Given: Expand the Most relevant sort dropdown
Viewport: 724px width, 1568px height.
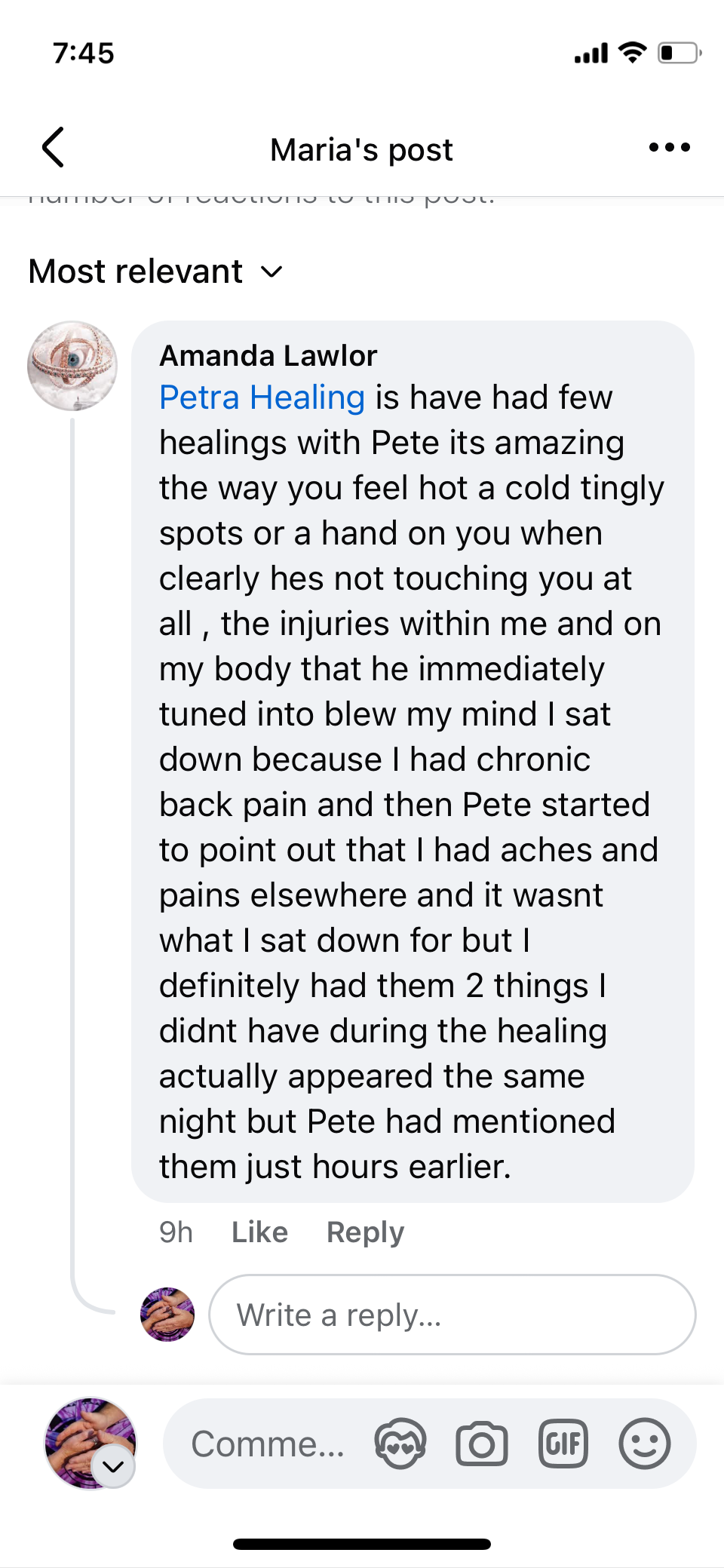Looking at the screenshot, I should pos(156,272).
